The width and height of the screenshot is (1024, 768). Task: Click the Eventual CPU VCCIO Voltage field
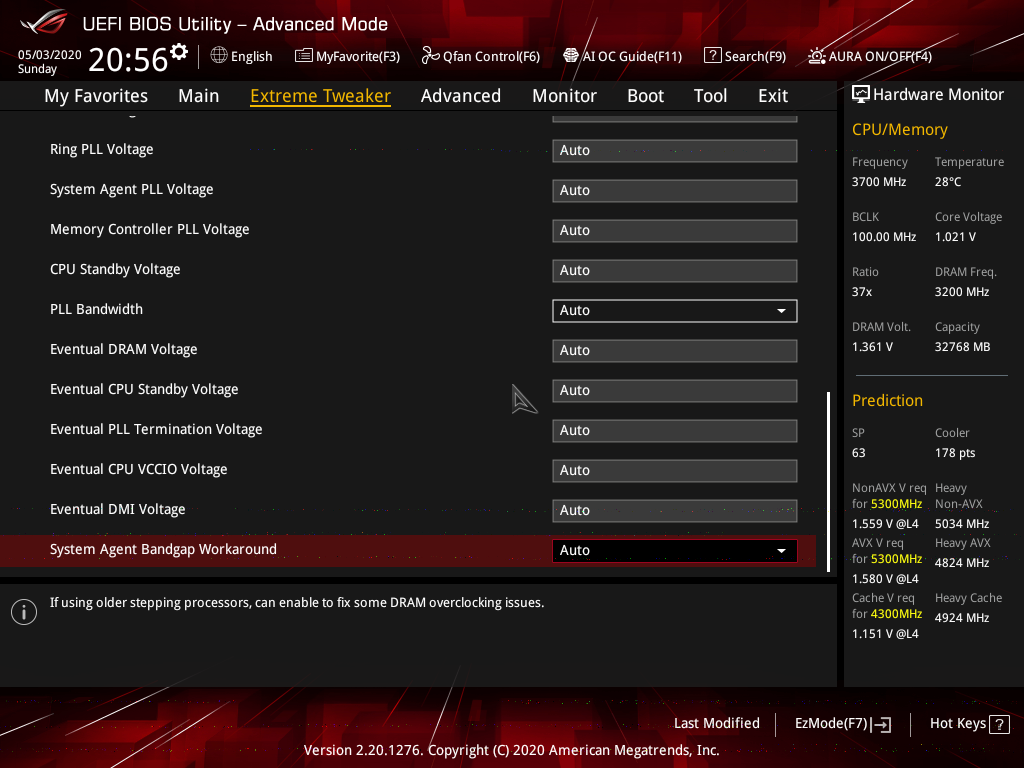(675, 471)
